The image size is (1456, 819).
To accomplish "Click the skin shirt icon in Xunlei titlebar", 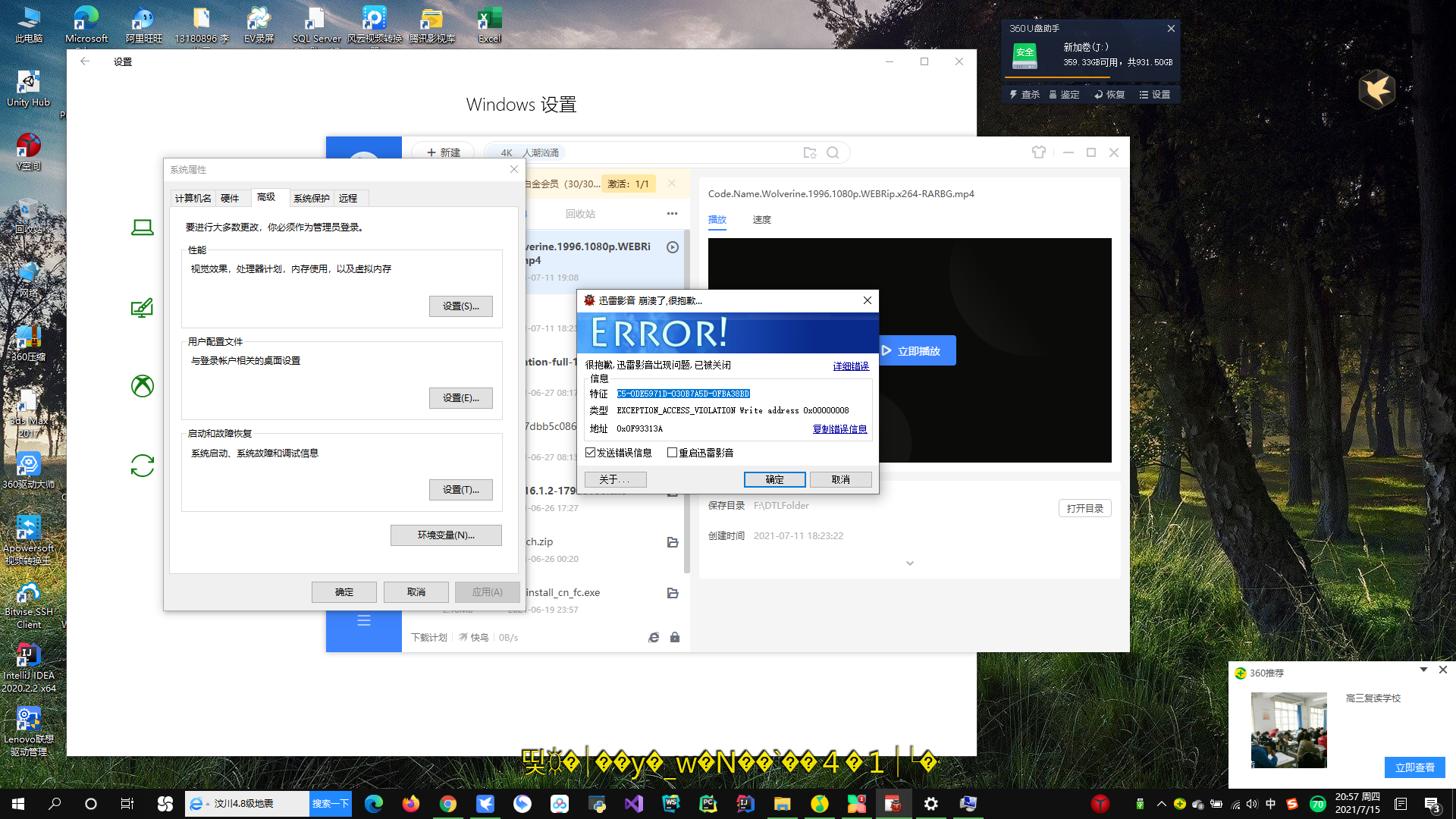I will click(x=1038, y=152).
